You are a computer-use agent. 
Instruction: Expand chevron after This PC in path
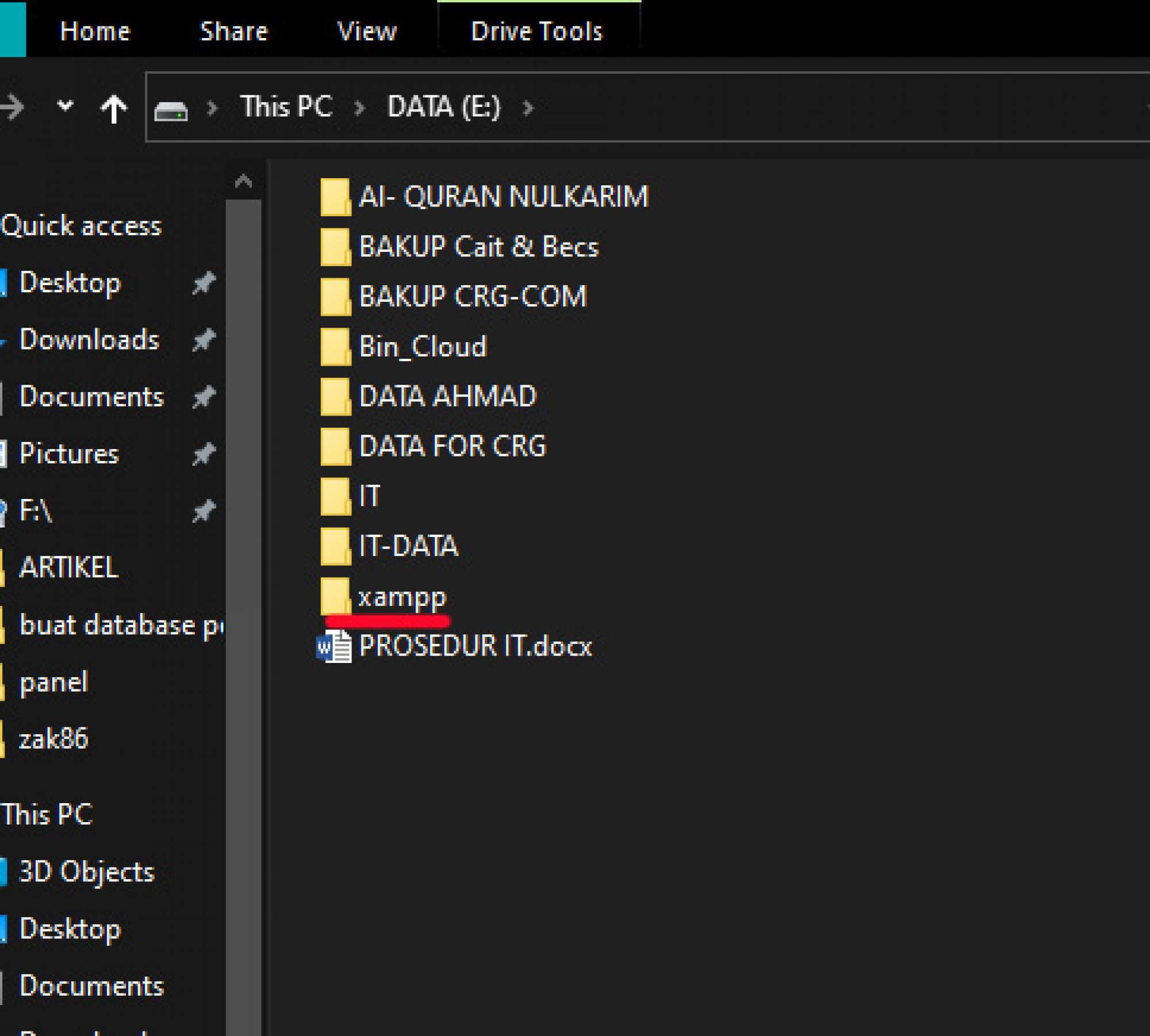pyautogui.click(x=360, y=108)
